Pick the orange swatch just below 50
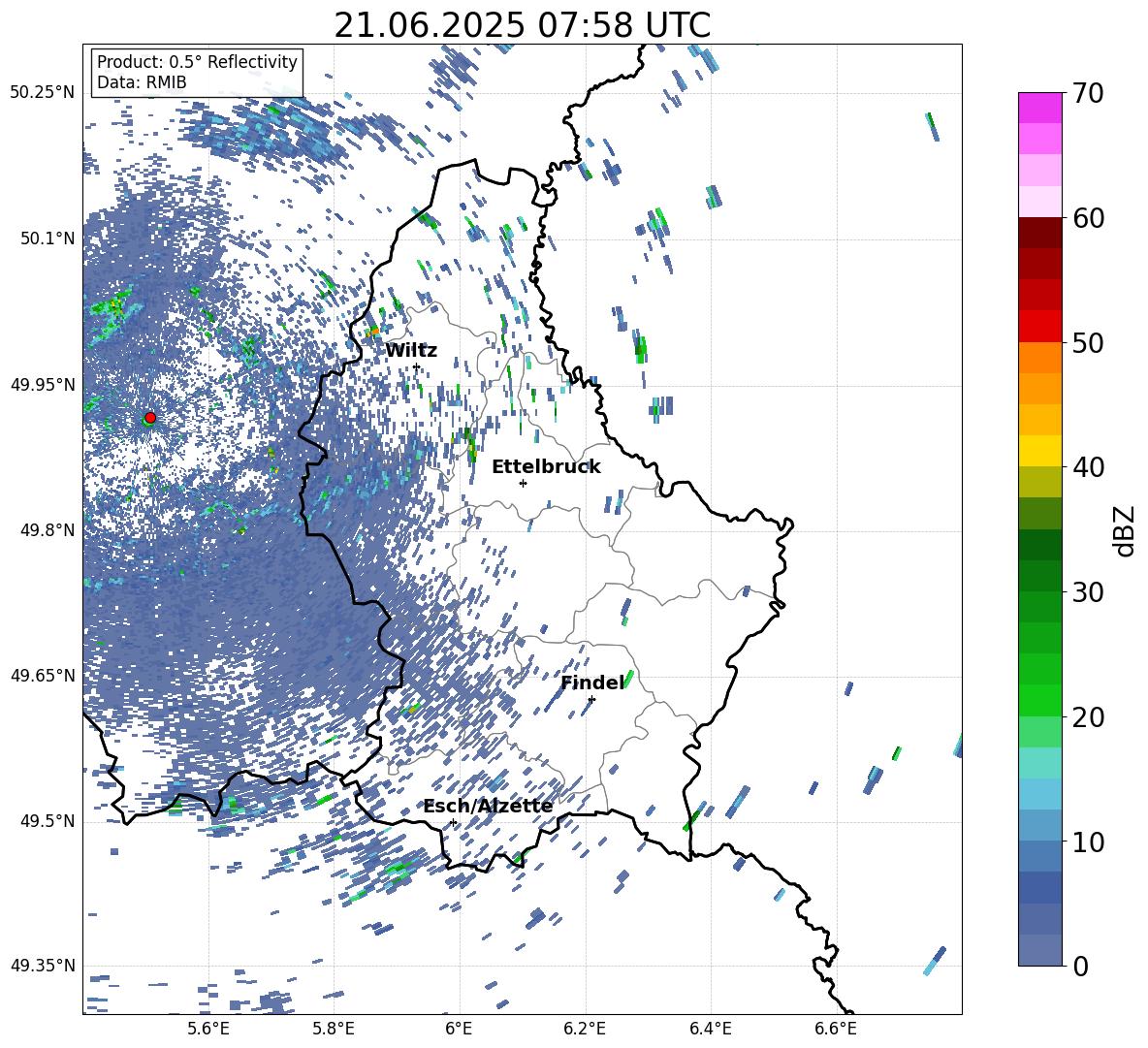Viewport: 1148px width, 1048px height. coord(1039,357)
